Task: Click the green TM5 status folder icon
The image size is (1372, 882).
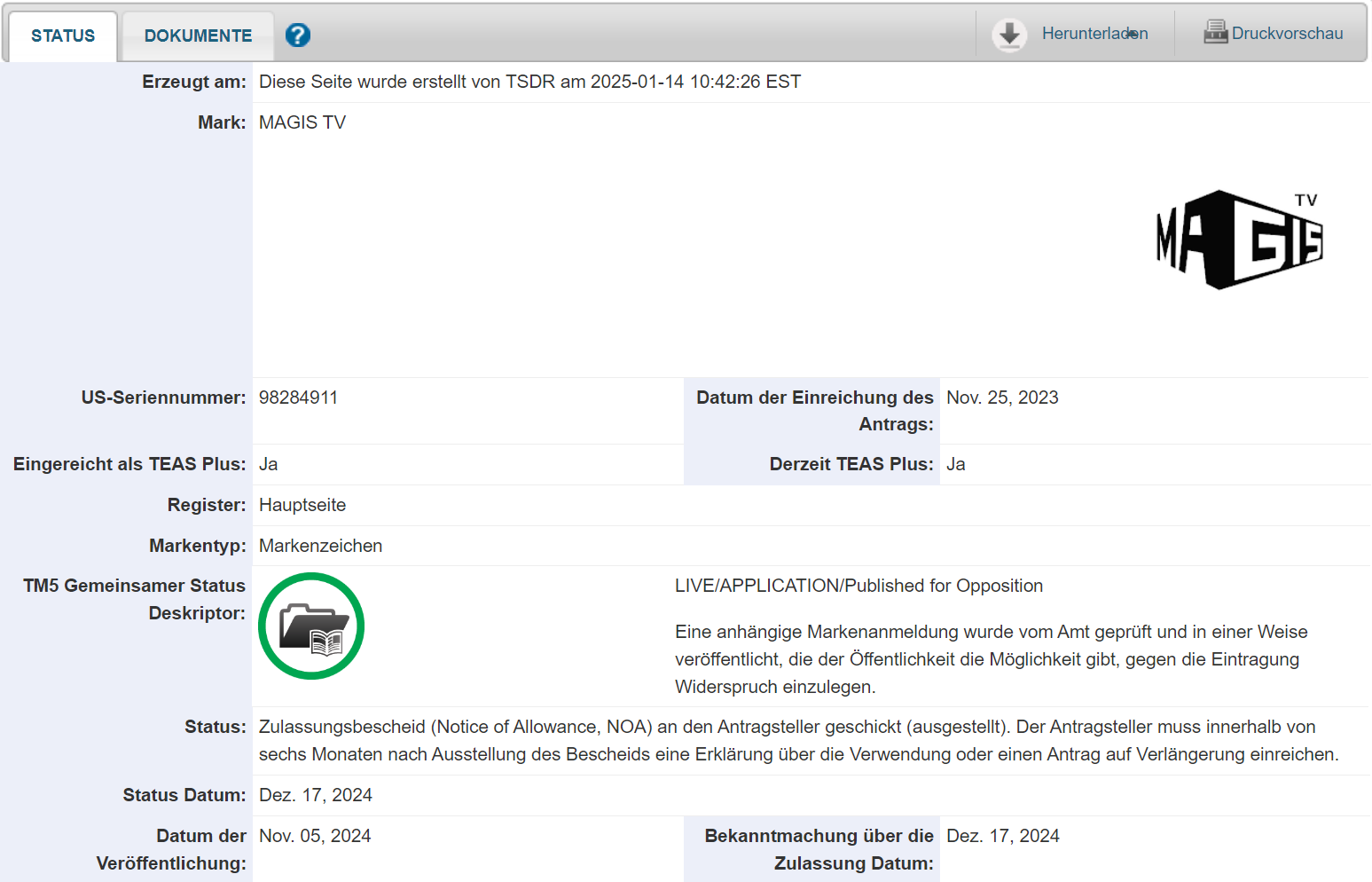Action: tap(311, 626)
